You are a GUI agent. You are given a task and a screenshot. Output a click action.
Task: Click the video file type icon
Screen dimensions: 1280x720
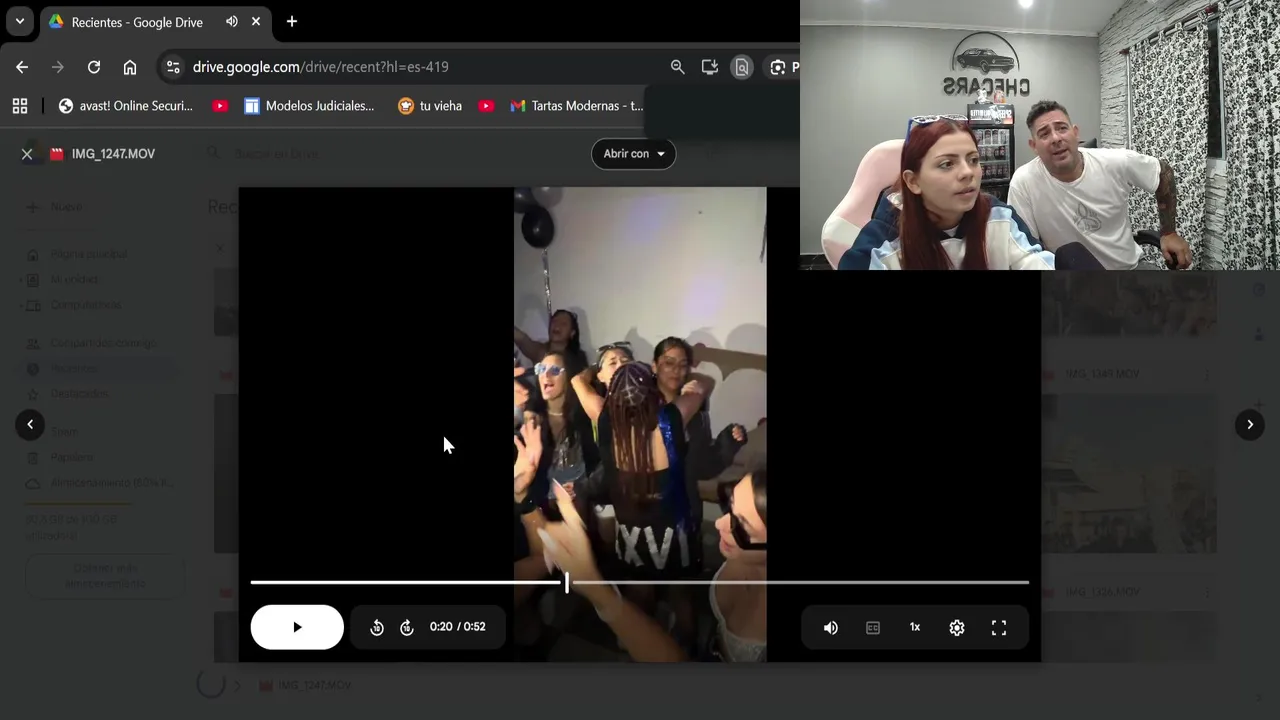57,154
